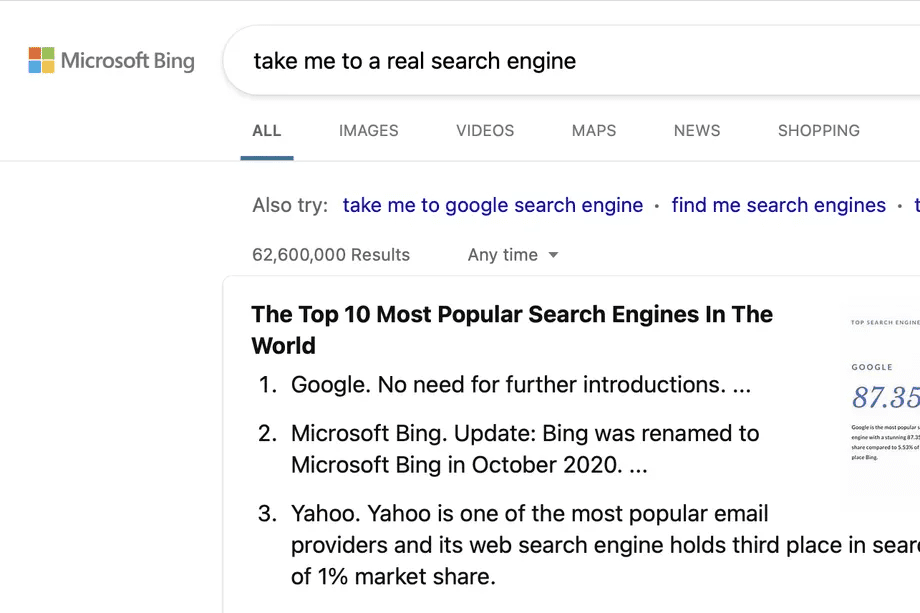The image size is (920, 613).
Task: Click the Microsoft Bing wordmark
Action: coord(128,60)
